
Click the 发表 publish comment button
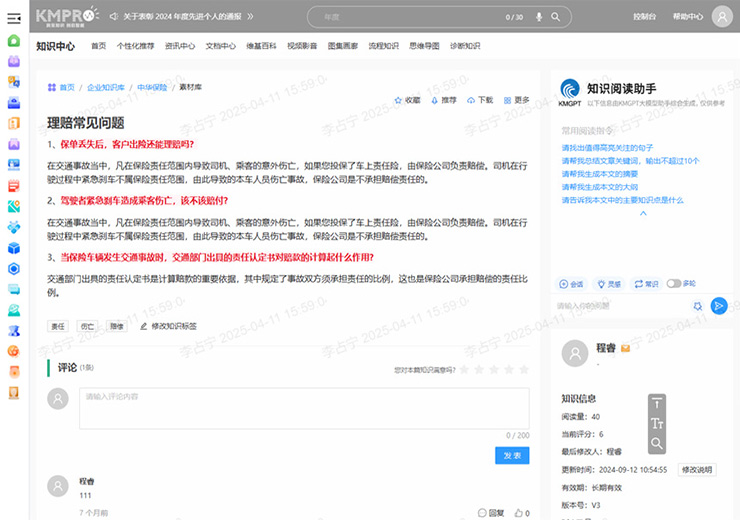(x=512, y=455)
